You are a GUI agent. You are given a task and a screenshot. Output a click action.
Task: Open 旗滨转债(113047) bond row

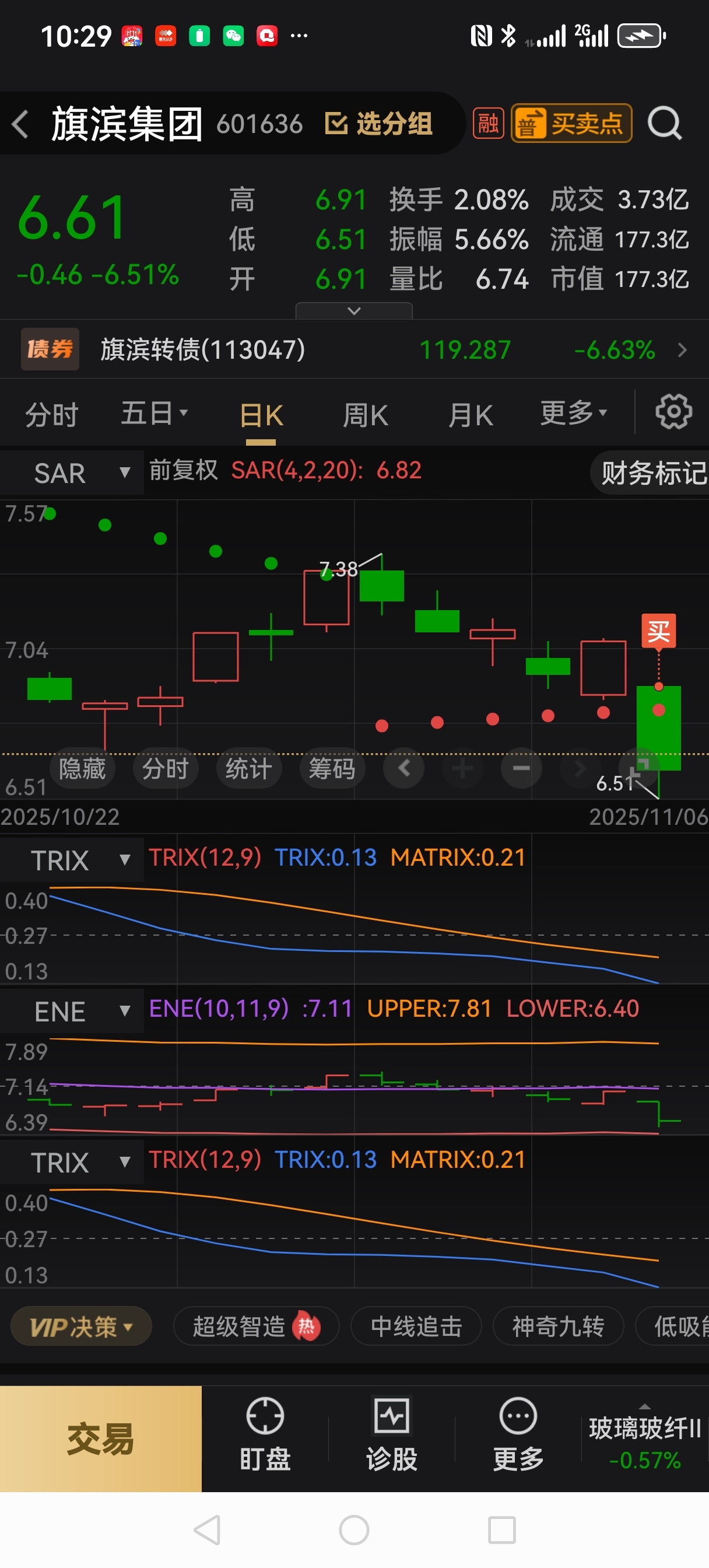point(354,349)
